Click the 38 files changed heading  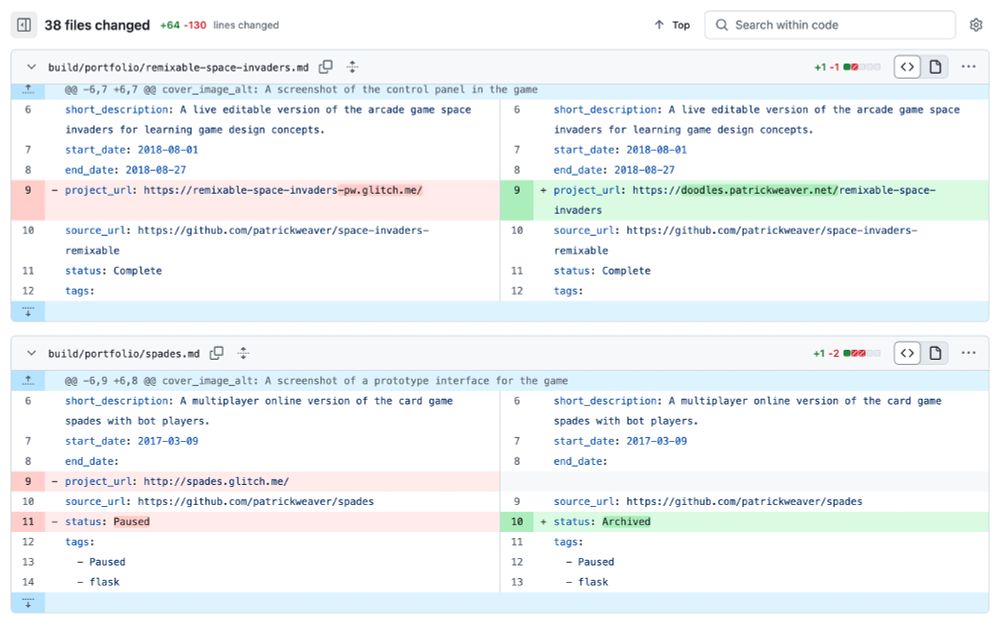coord(97,25)
